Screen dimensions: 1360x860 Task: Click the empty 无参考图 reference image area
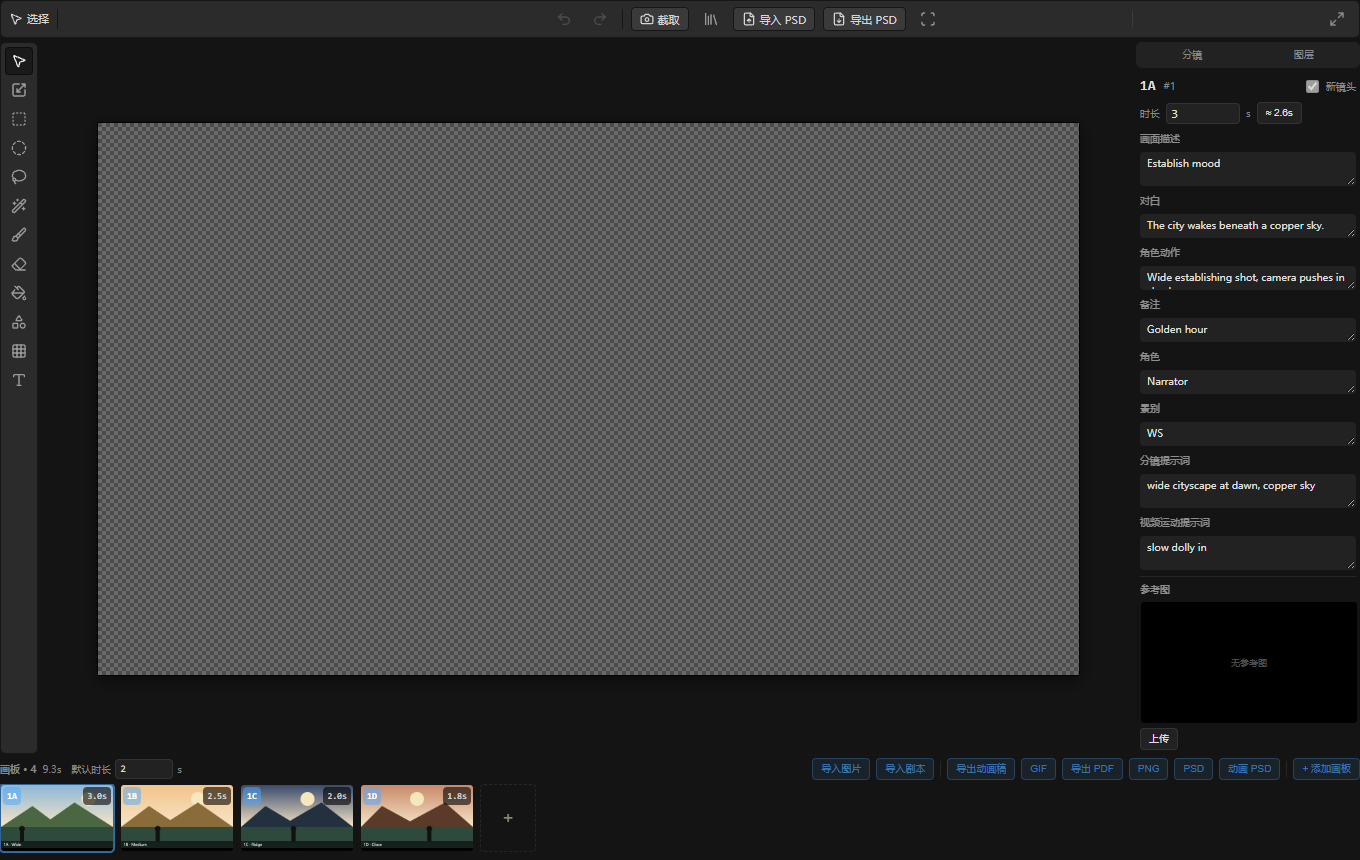1248,662
